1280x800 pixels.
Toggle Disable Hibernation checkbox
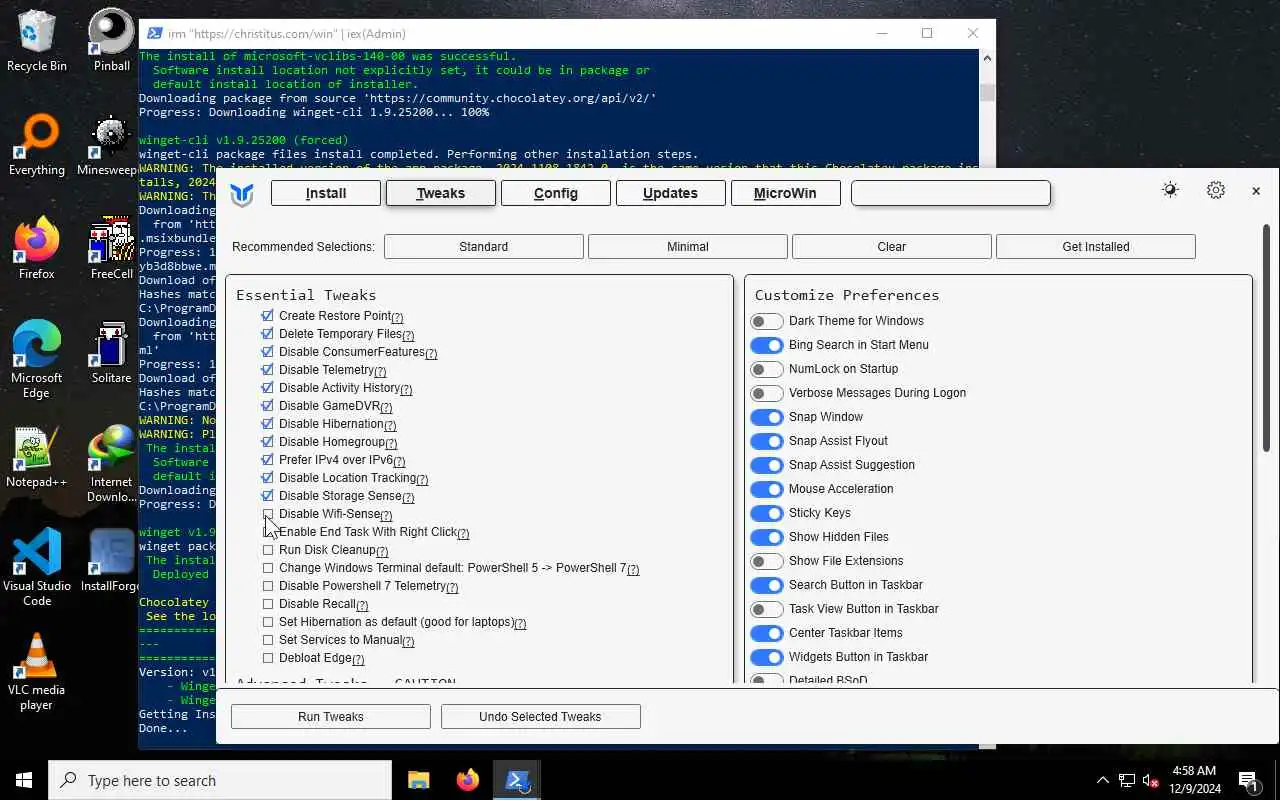pyautogui.click(x=268, y=424)
